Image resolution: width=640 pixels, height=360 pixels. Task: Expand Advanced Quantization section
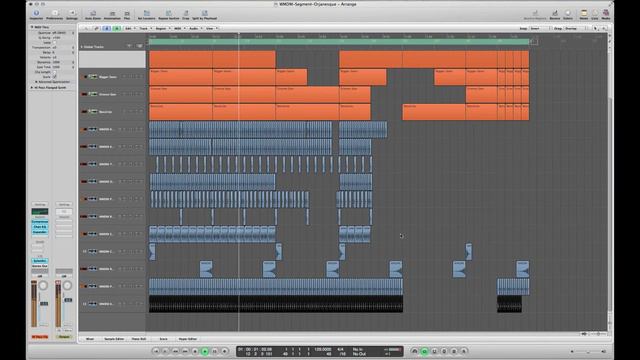[x=36, y=82]
